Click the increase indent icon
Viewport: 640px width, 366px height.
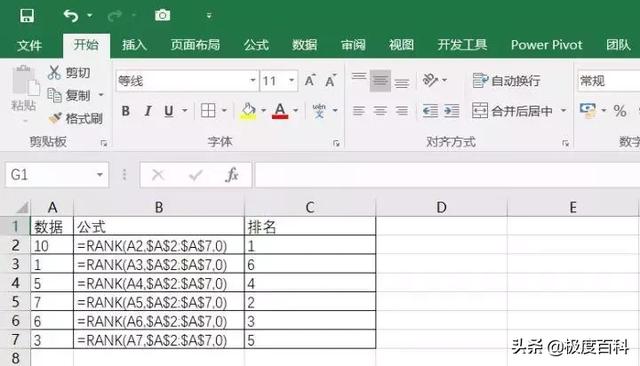pyautogui.click(x=451, y=111)
